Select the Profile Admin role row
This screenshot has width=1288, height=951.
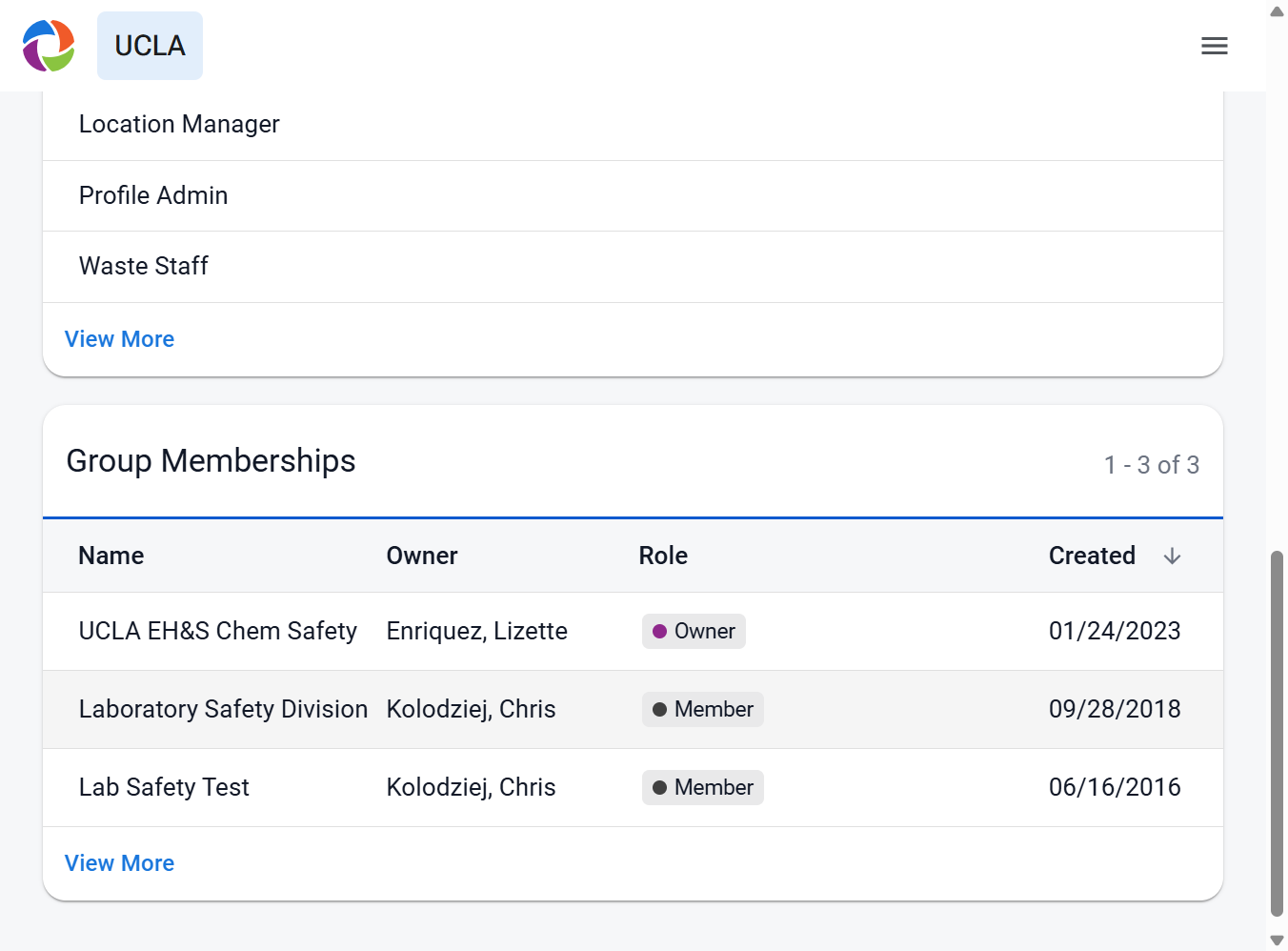point(633,195)
